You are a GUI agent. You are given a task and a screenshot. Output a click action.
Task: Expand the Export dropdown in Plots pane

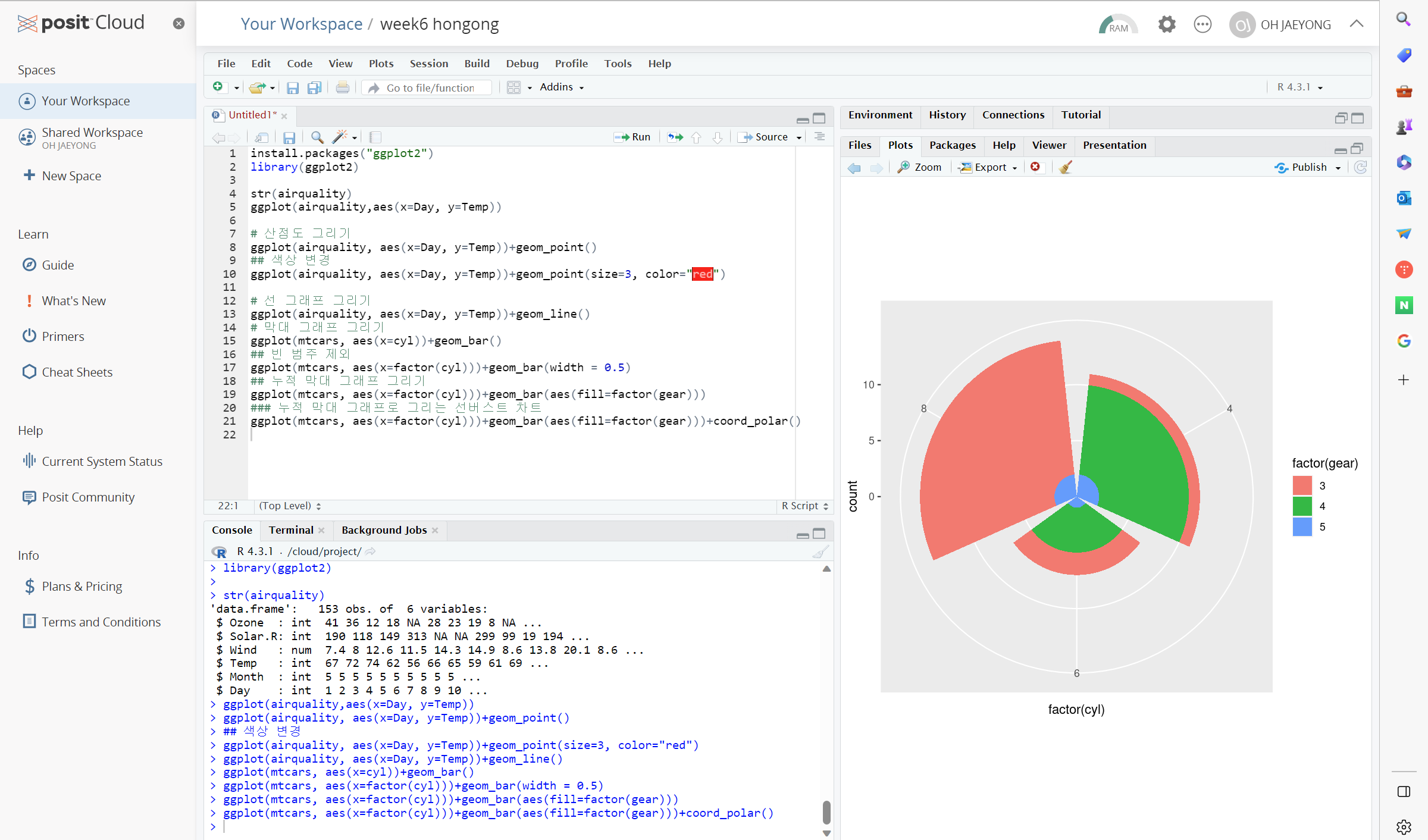[x=989, y=167]
